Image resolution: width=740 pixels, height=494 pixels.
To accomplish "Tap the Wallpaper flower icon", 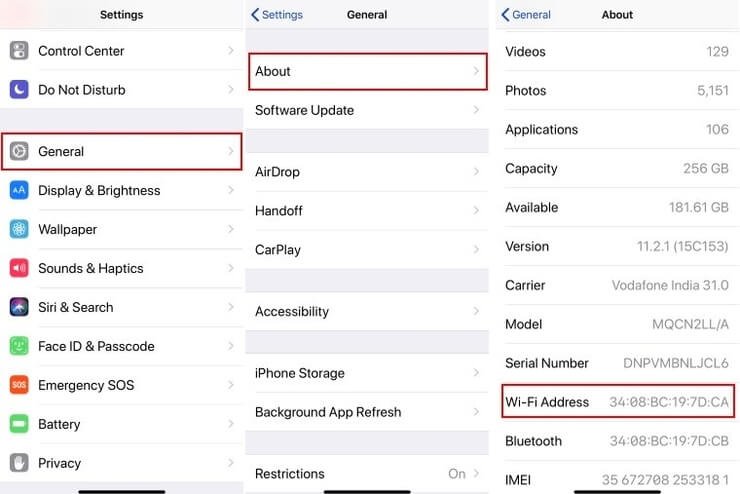I will pyautogui.click(x=19, y=229).
